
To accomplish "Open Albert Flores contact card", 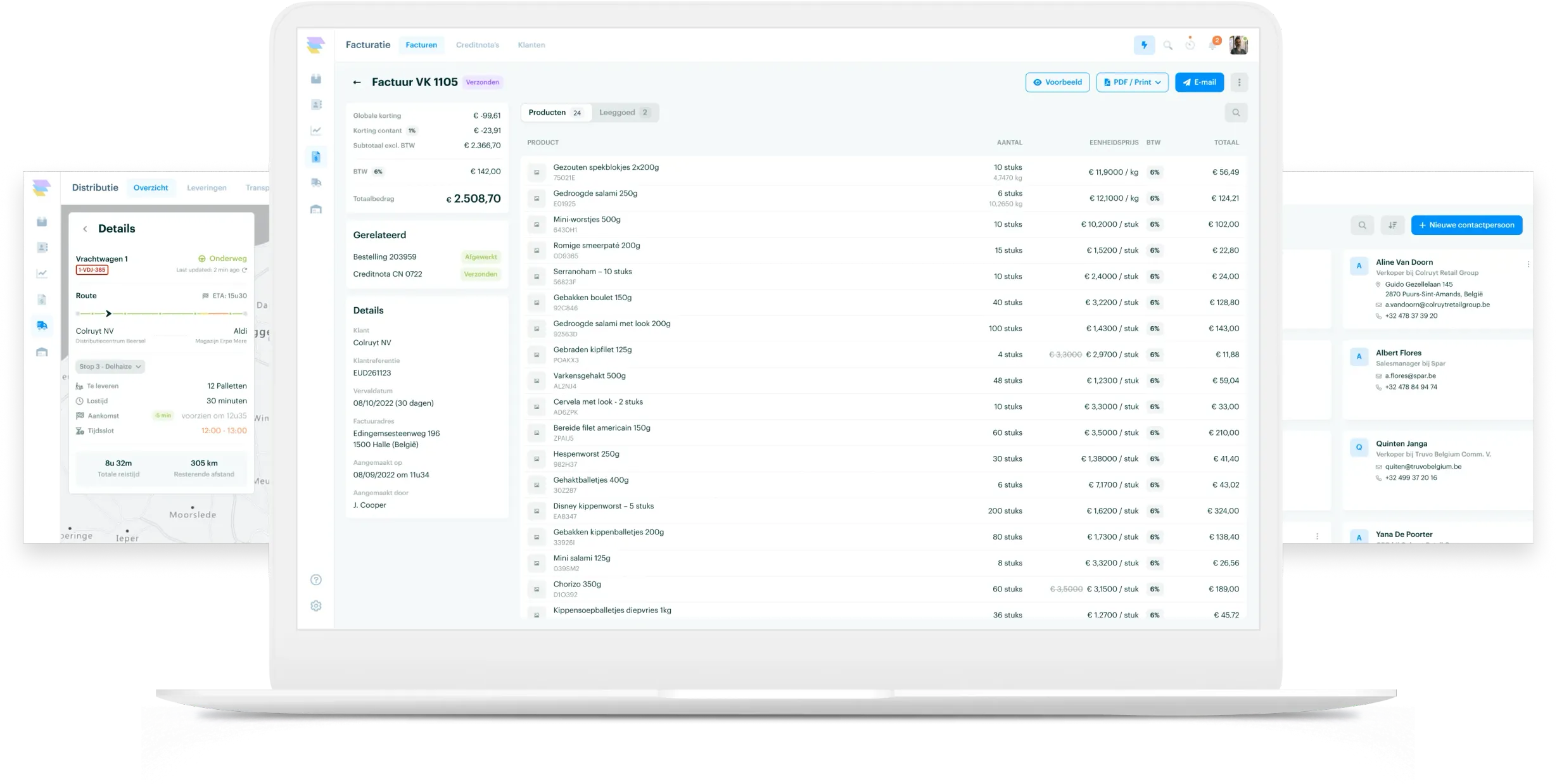I will tap(1438, 380).
